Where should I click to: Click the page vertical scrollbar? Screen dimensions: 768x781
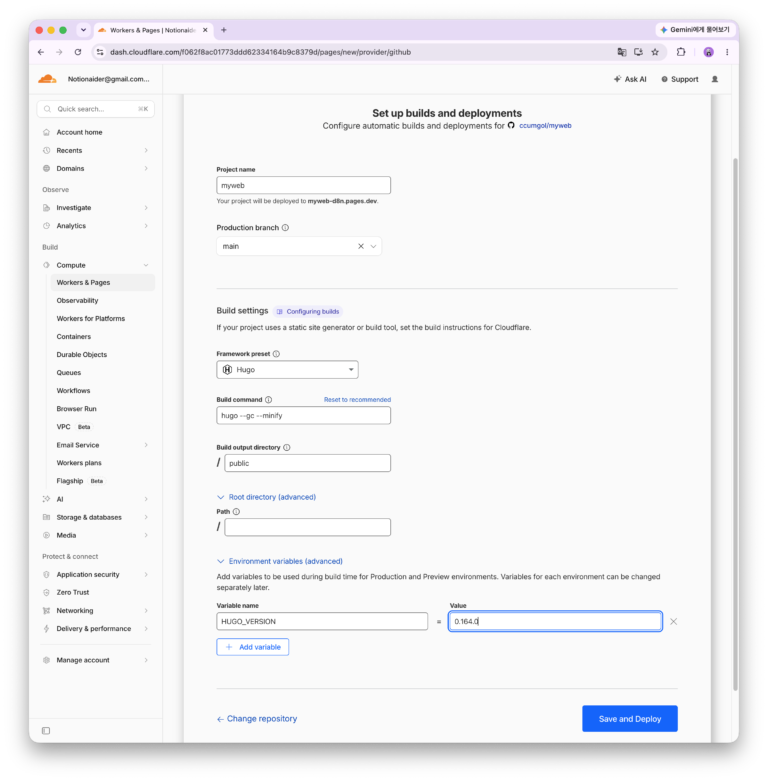735,424
